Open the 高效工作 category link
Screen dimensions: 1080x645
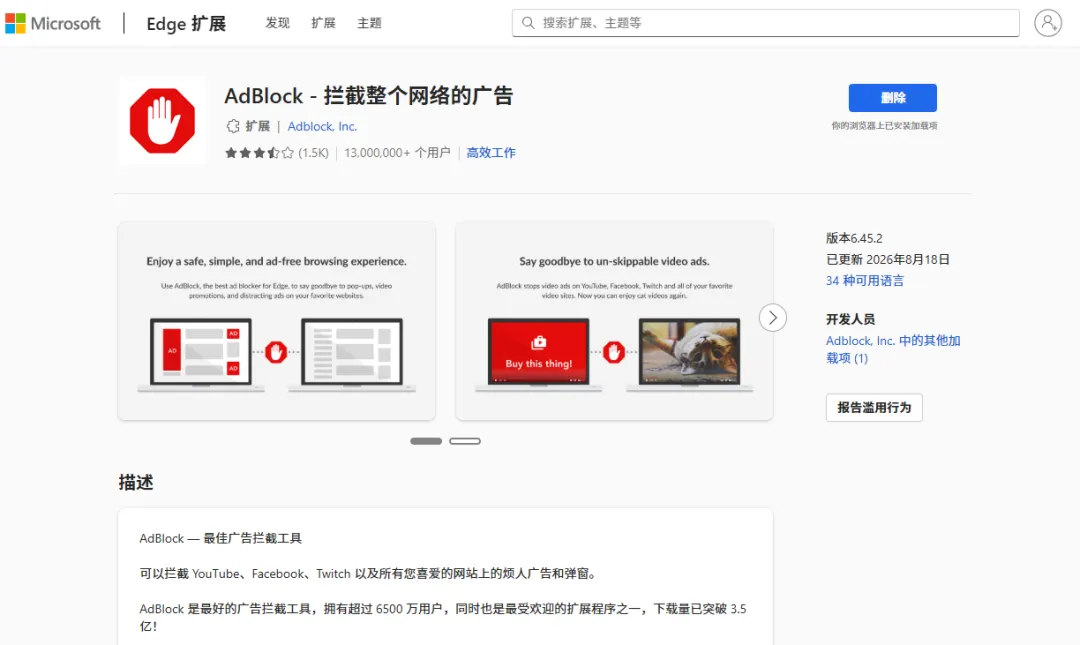pos(490,153)
